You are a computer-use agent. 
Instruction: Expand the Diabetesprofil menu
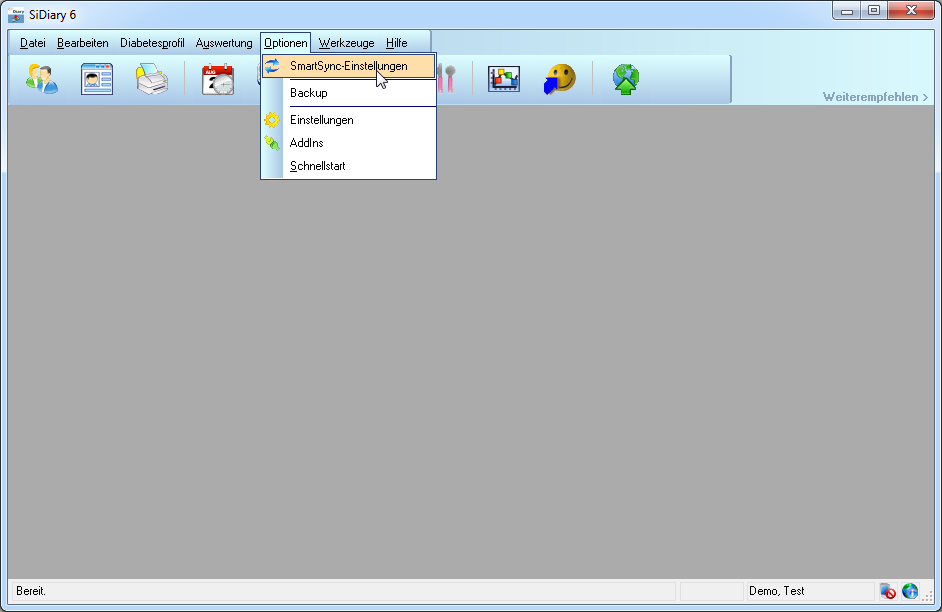(x=152, y=43)
